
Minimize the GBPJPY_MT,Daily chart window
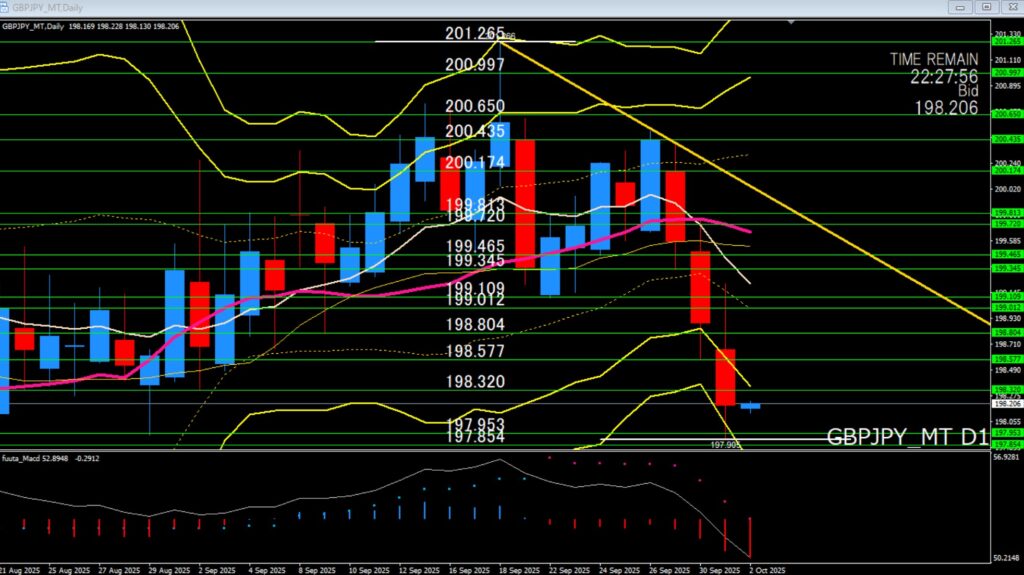point(960,6)
